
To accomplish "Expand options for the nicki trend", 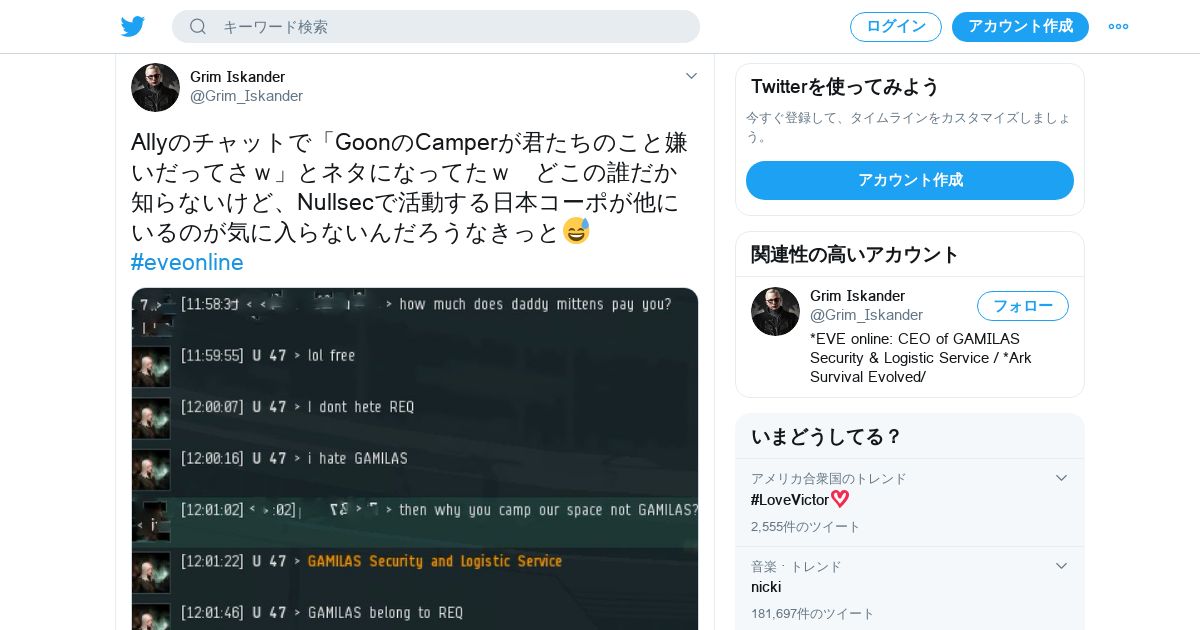I will pyautogui.click(x=1061, y=566).
